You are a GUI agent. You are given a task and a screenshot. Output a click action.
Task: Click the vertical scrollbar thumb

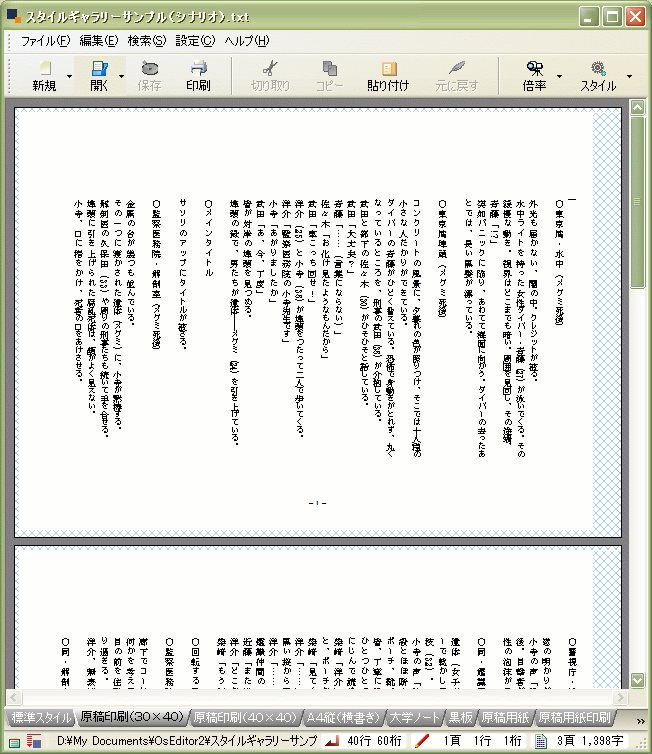[x=638, y=202]
